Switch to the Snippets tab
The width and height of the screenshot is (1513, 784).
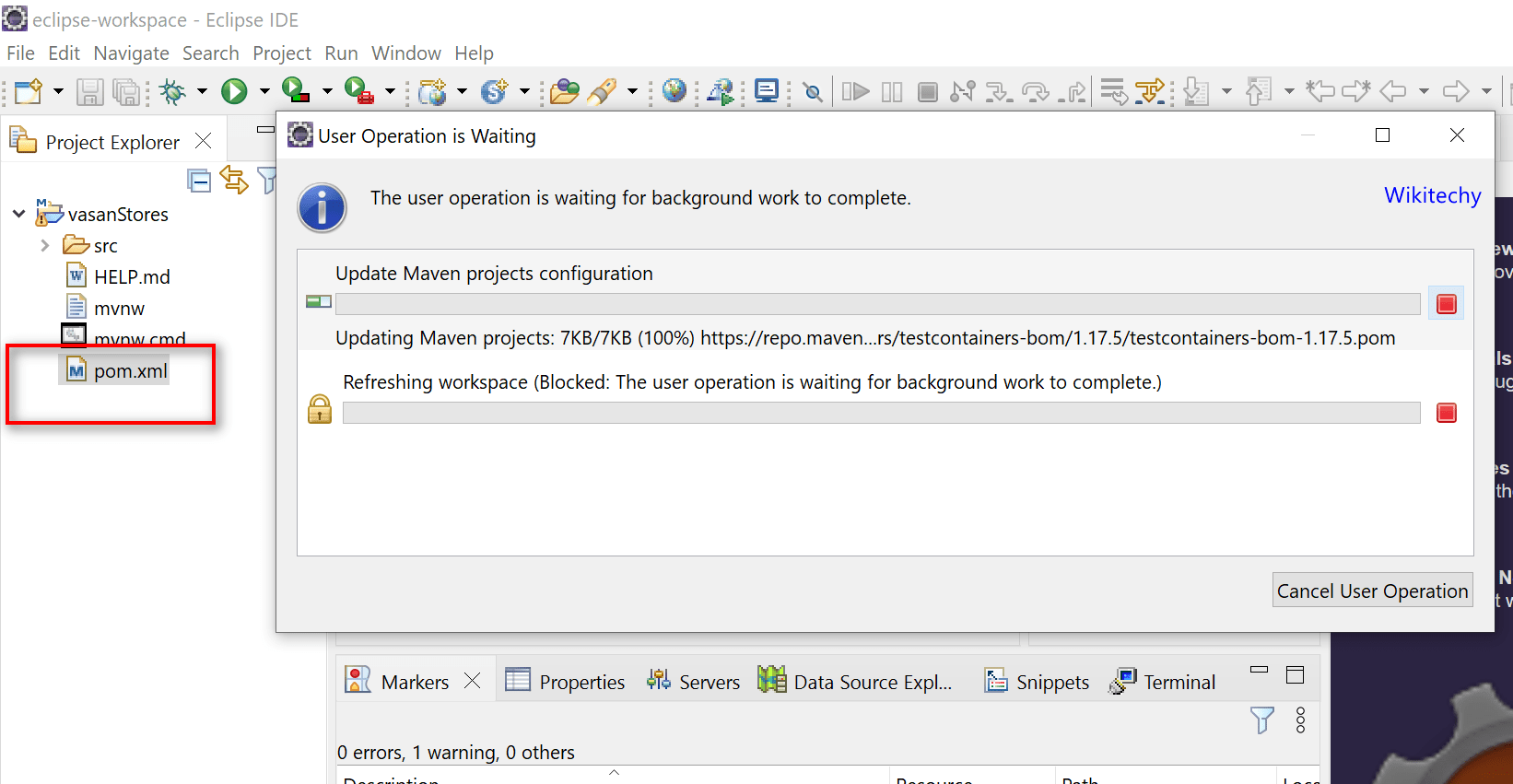coord(1037,681)
